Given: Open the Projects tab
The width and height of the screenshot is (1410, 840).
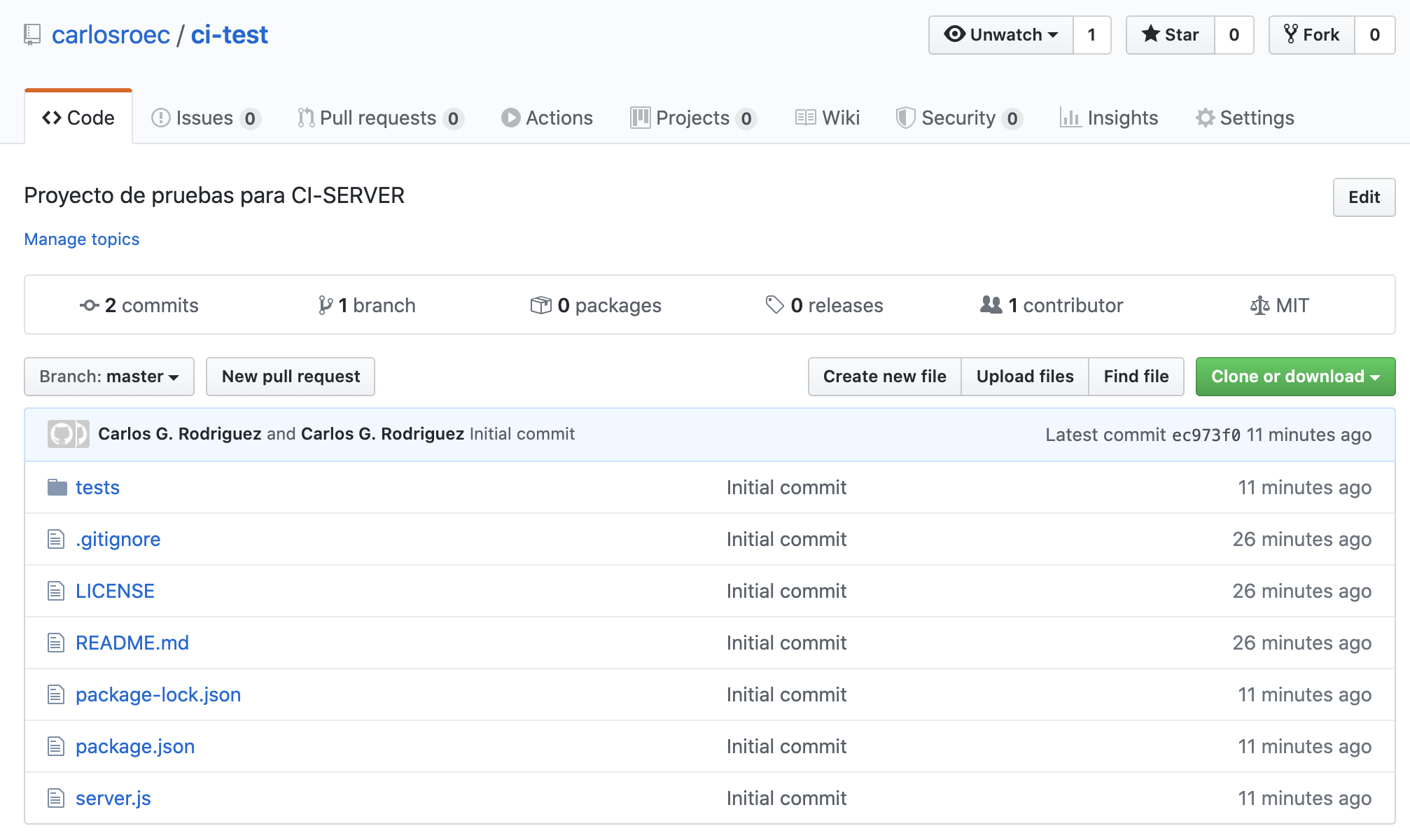Looking at the screenshot, I should (694, 118).
